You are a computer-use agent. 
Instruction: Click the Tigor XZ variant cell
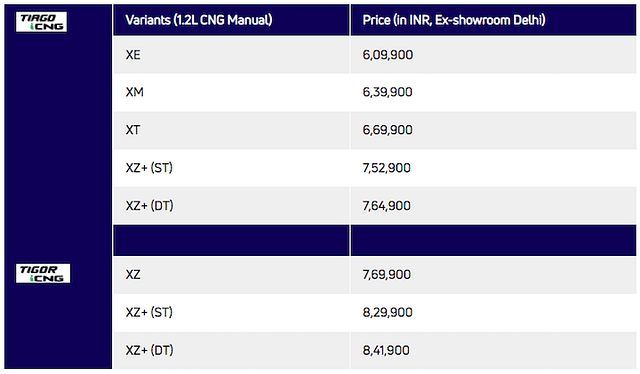tap(231, 275)
